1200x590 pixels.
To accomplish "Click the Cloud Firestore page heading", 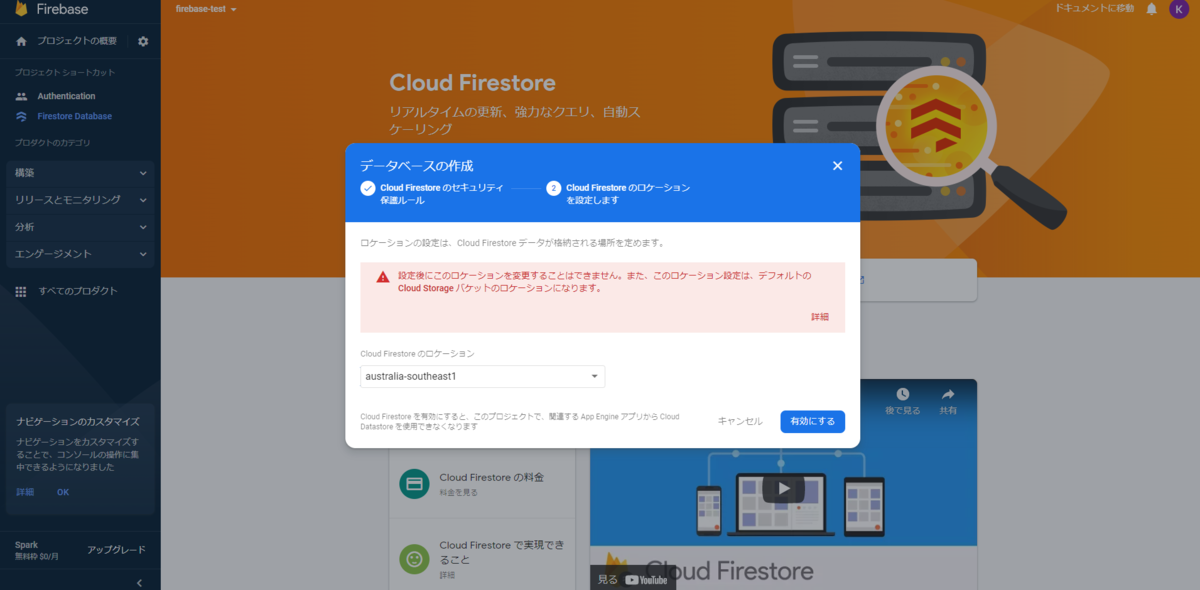I will coord(472,82).
